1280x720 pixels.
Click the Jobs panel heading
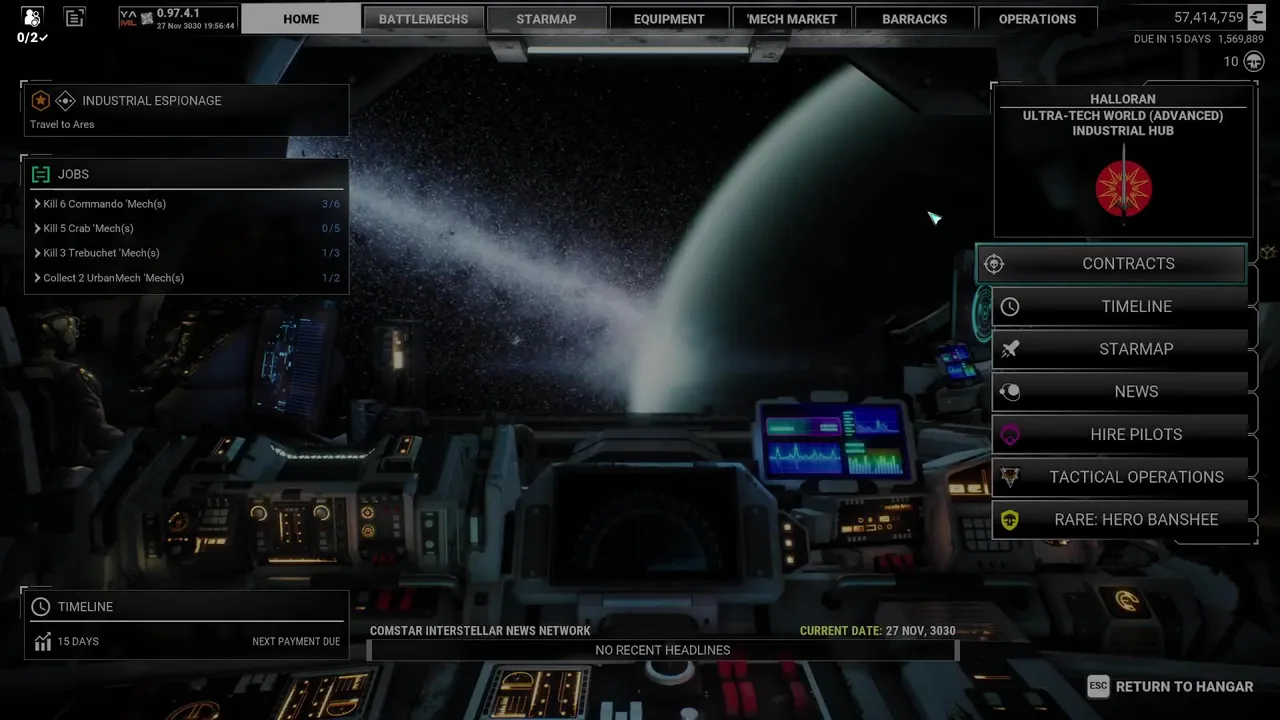(73, 174)
